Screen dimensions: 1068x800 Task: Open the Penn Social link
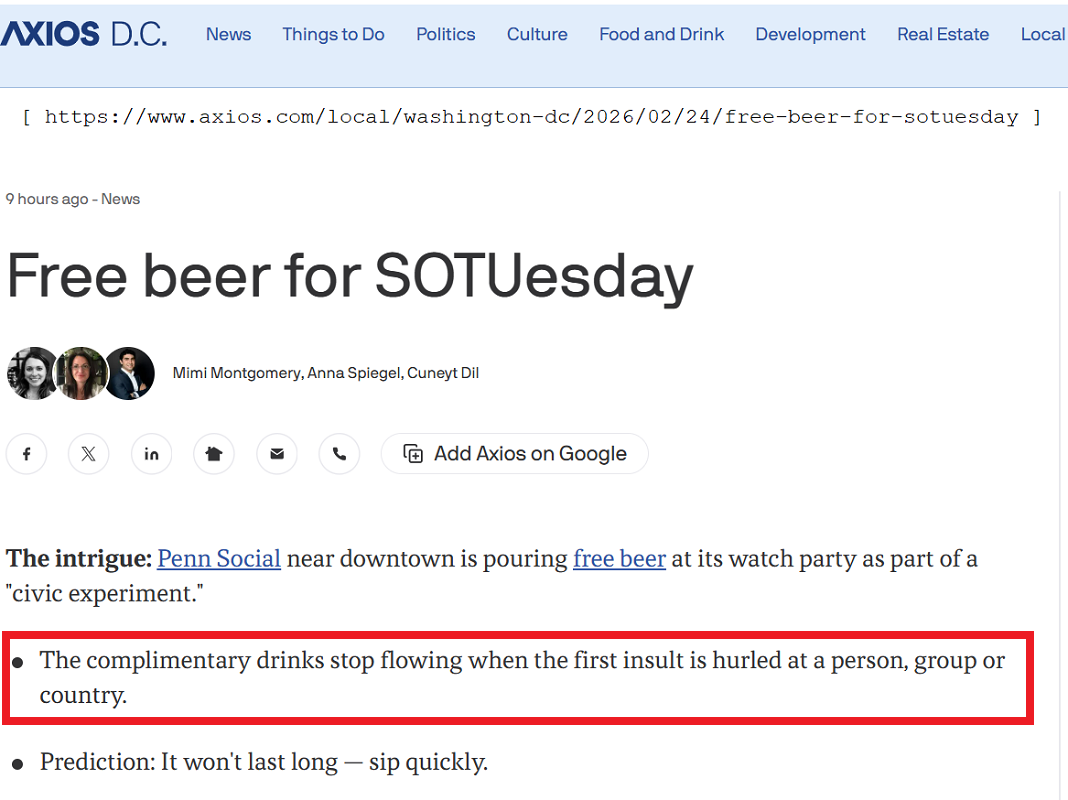219,558
